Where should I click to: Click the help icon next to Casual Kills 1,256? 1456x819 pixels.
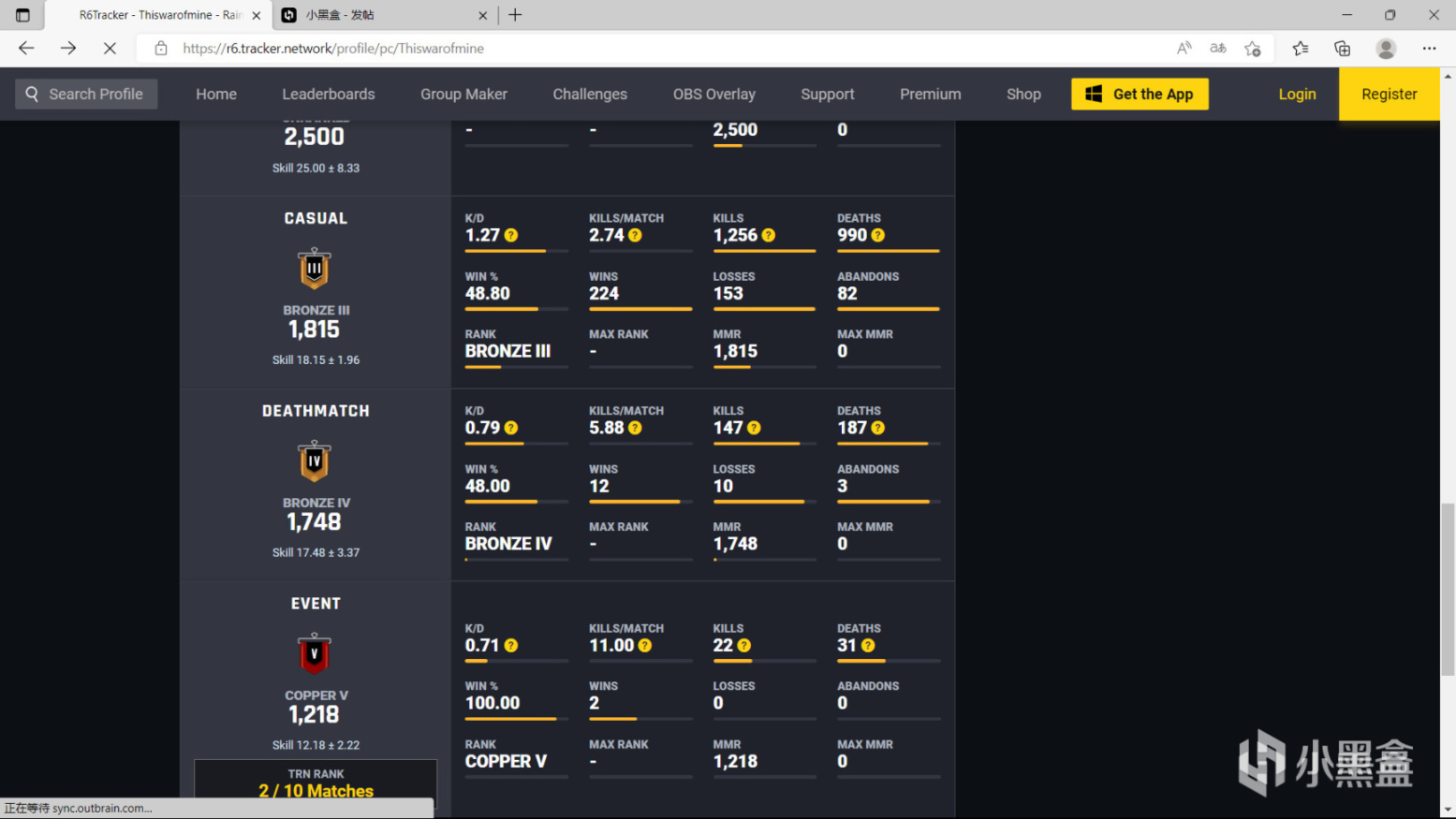coord(769,235)
